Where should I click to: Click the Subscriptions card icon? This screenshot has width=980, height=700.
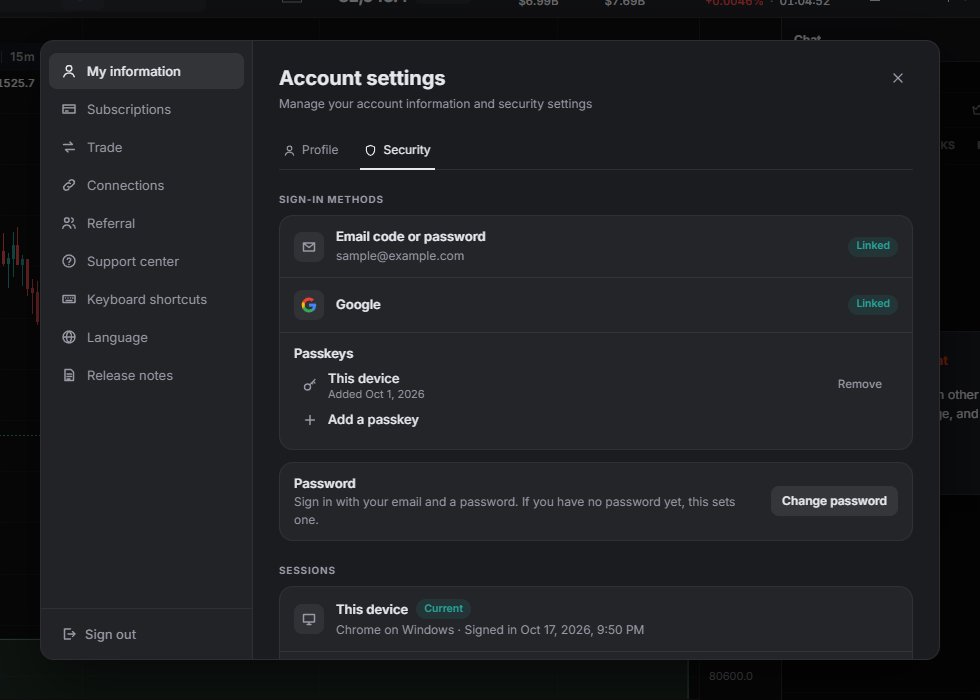[x=69, y=109]
